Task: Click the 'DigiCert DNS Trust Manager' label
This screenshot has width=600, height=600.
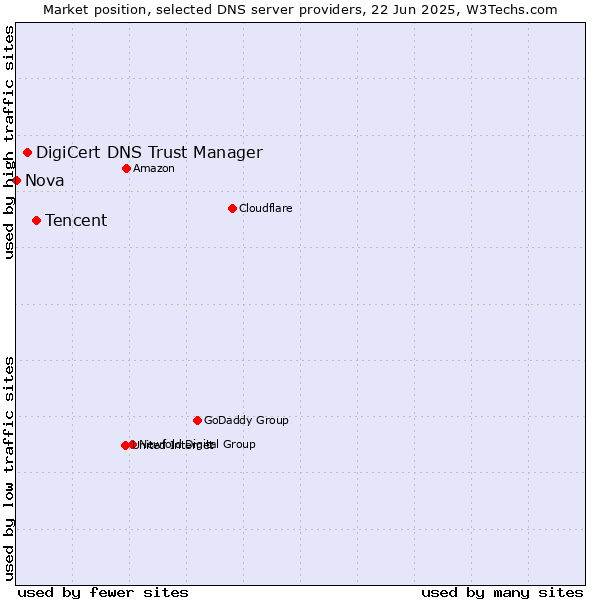Action: 149,153
